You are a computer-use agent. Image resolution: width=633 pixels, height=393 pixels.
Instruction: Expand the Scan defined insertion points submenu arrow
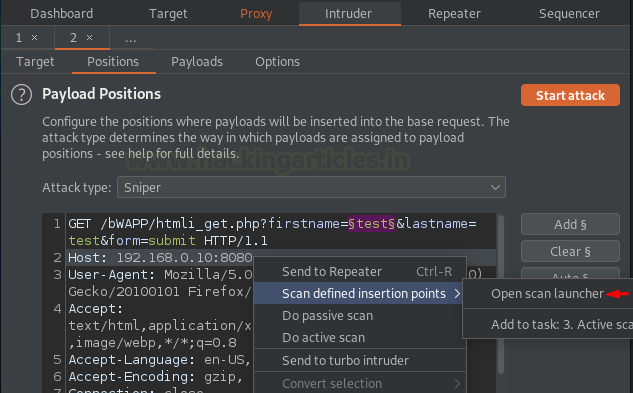[457, 294]
